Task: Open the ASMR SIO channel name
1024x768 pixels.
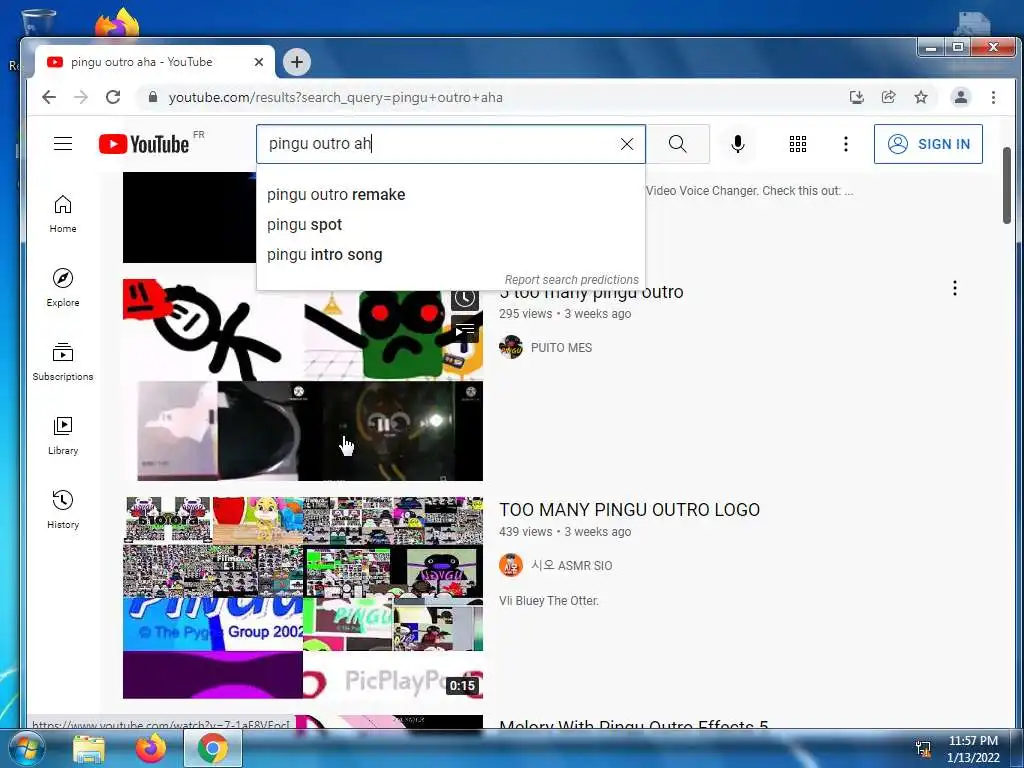Action: [571, 566]
